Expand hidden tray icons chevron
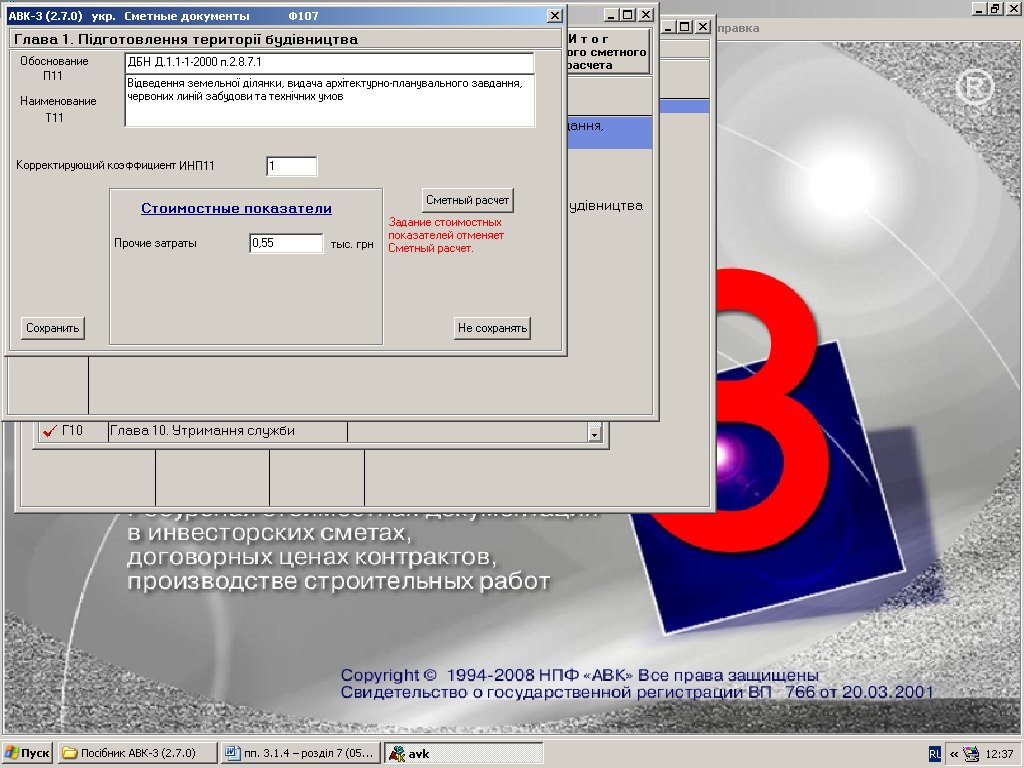1024x768 pixels. [954, 754]
